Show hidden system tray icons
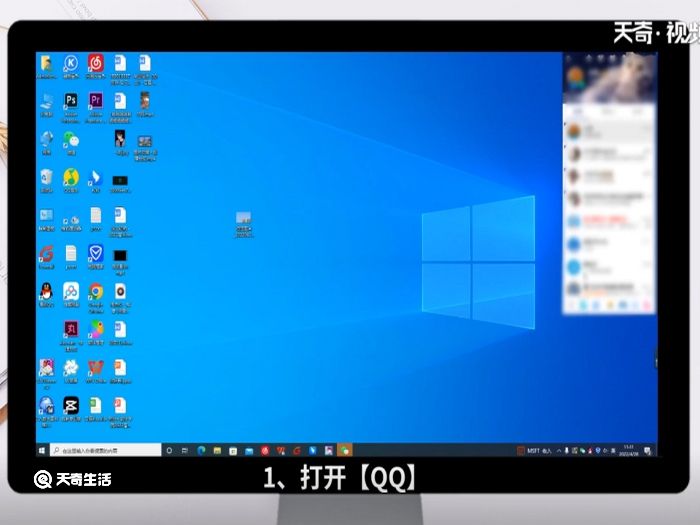This screenshot has height=525, width=700. coord(559,451)
